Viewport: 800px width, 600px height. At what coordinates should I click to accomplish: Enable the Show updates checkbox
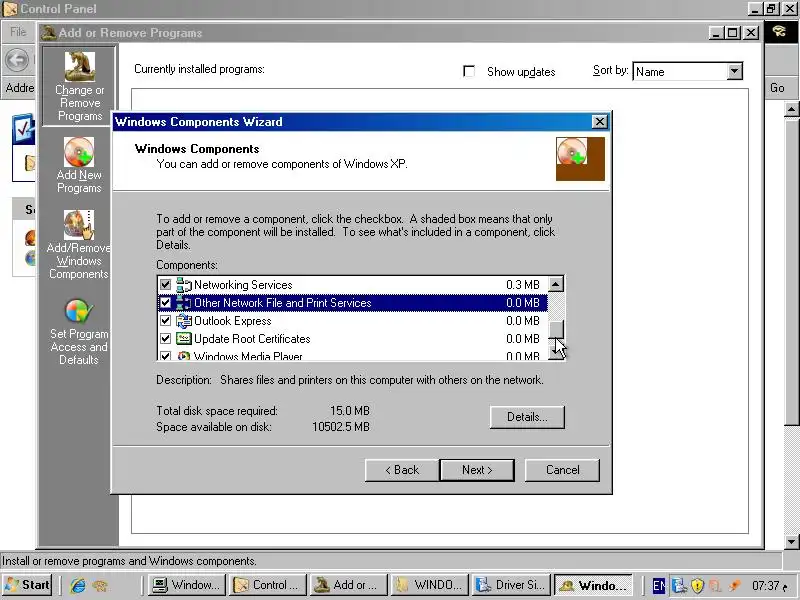[x=469, y=71]
